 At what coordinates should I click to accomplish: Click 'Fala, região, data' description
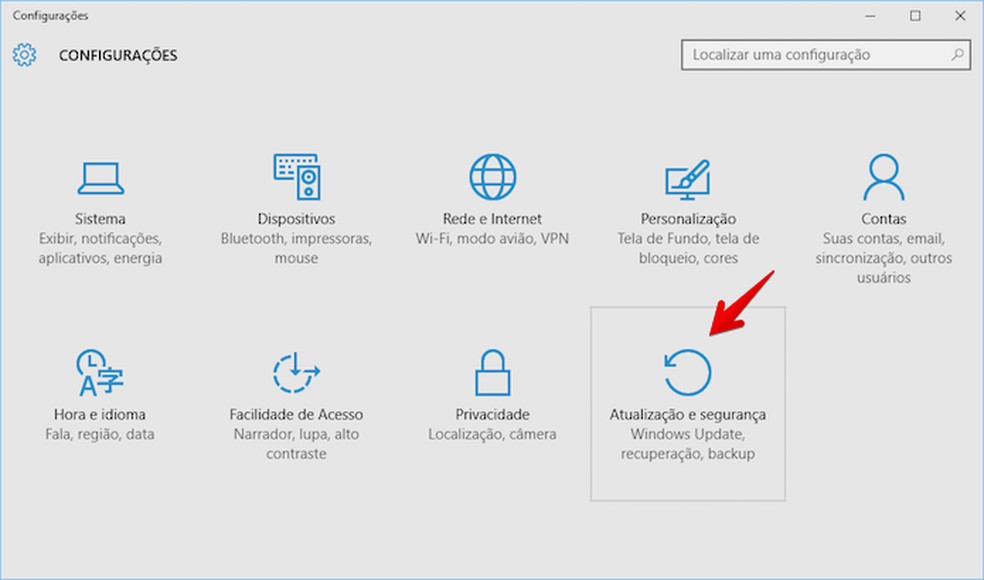pos(100,434)
